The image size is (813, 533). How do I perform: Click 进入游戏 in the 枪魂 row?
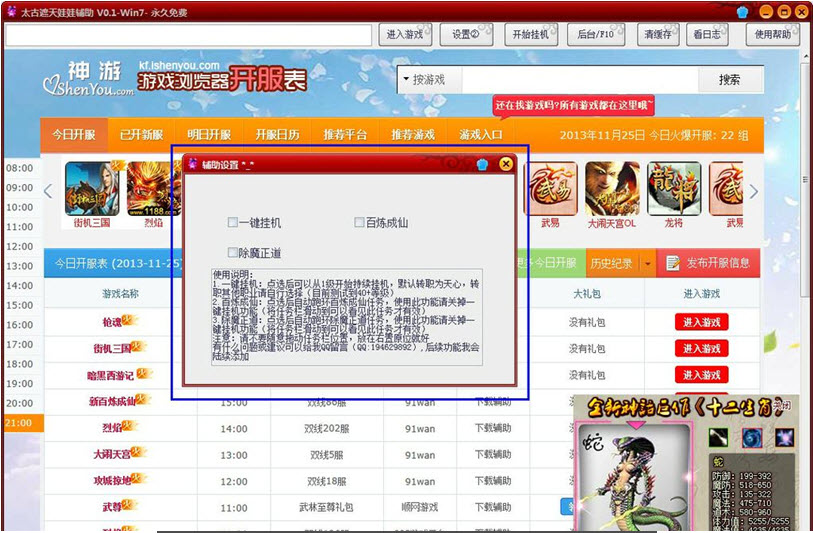pos(702,322)
